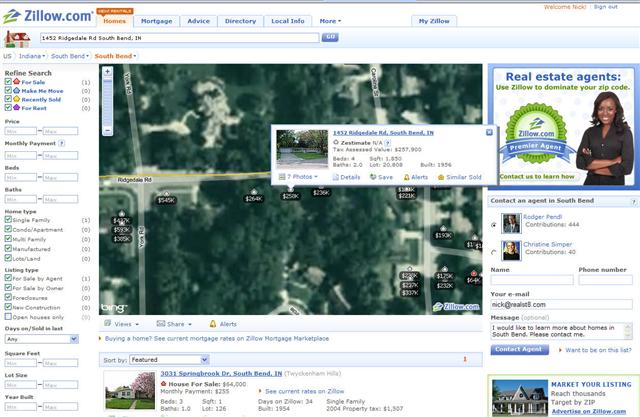
Task: Open the Zestimate help question mark
Action: (388, 143)
